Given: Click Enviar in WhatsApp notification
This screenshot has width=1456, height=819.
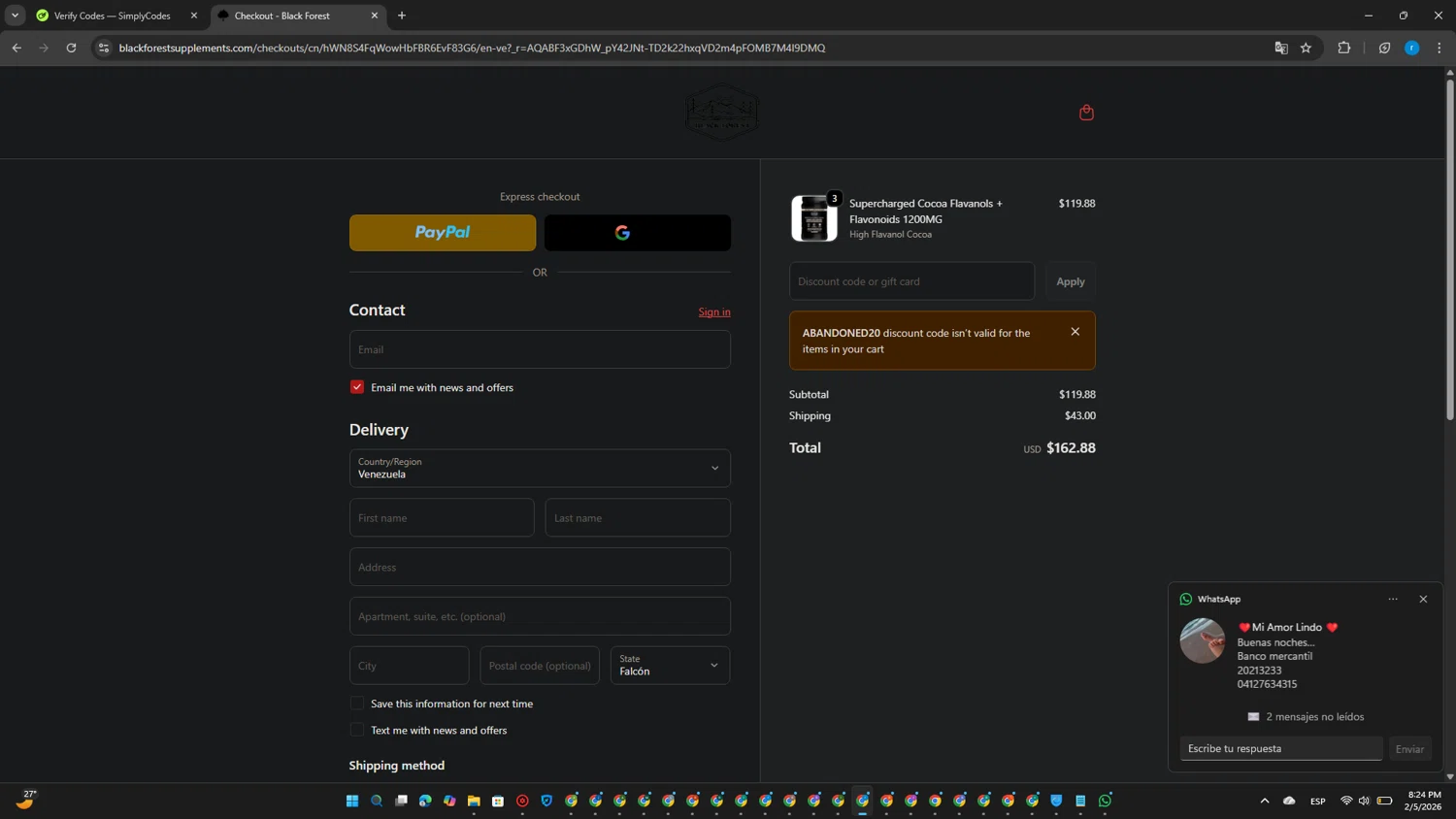Looking at the screenshot, I should pyautogui.click(x=1409, y=748).
